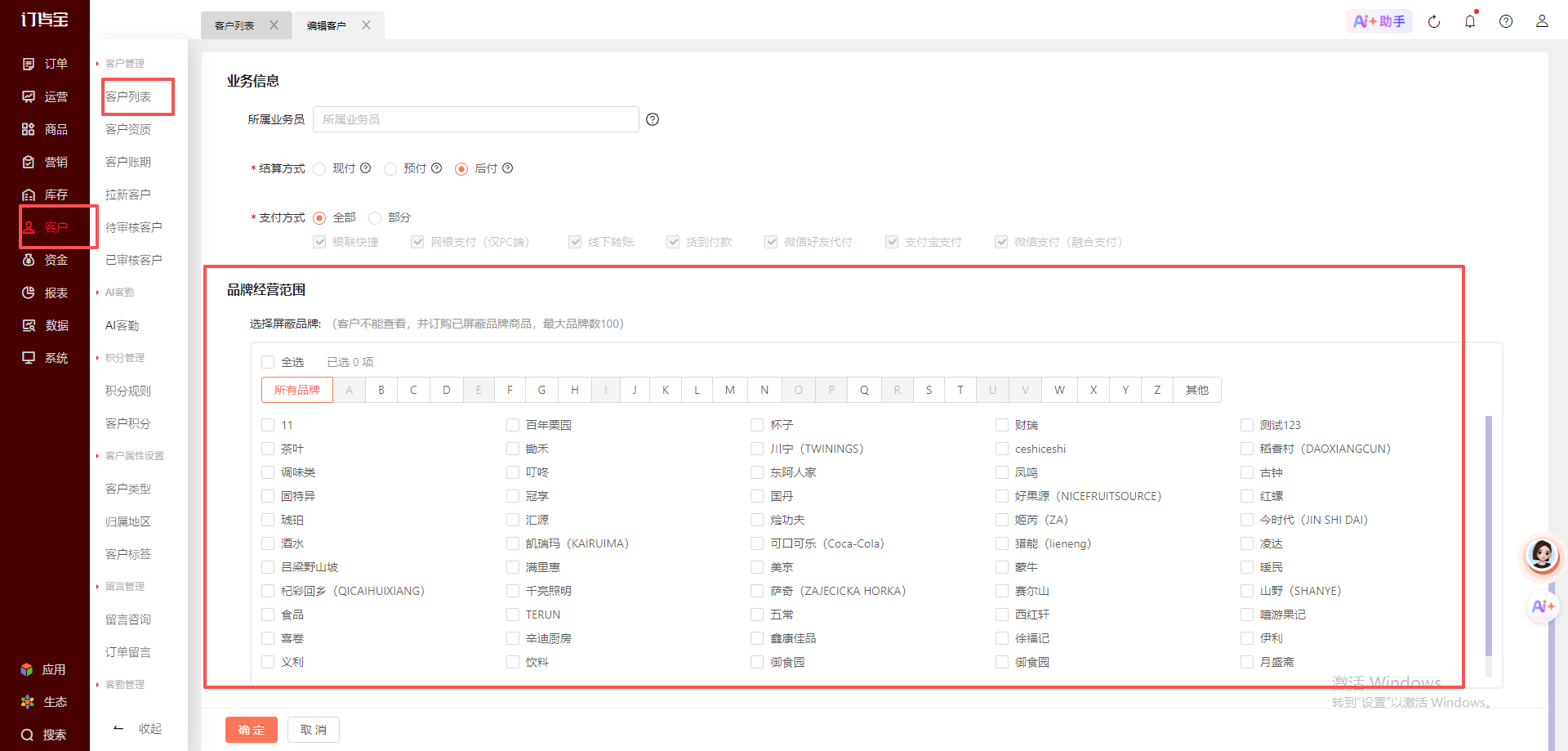Click the 取消 cancel button
This screenshot has width=1568, height=751.
(314, 730)
